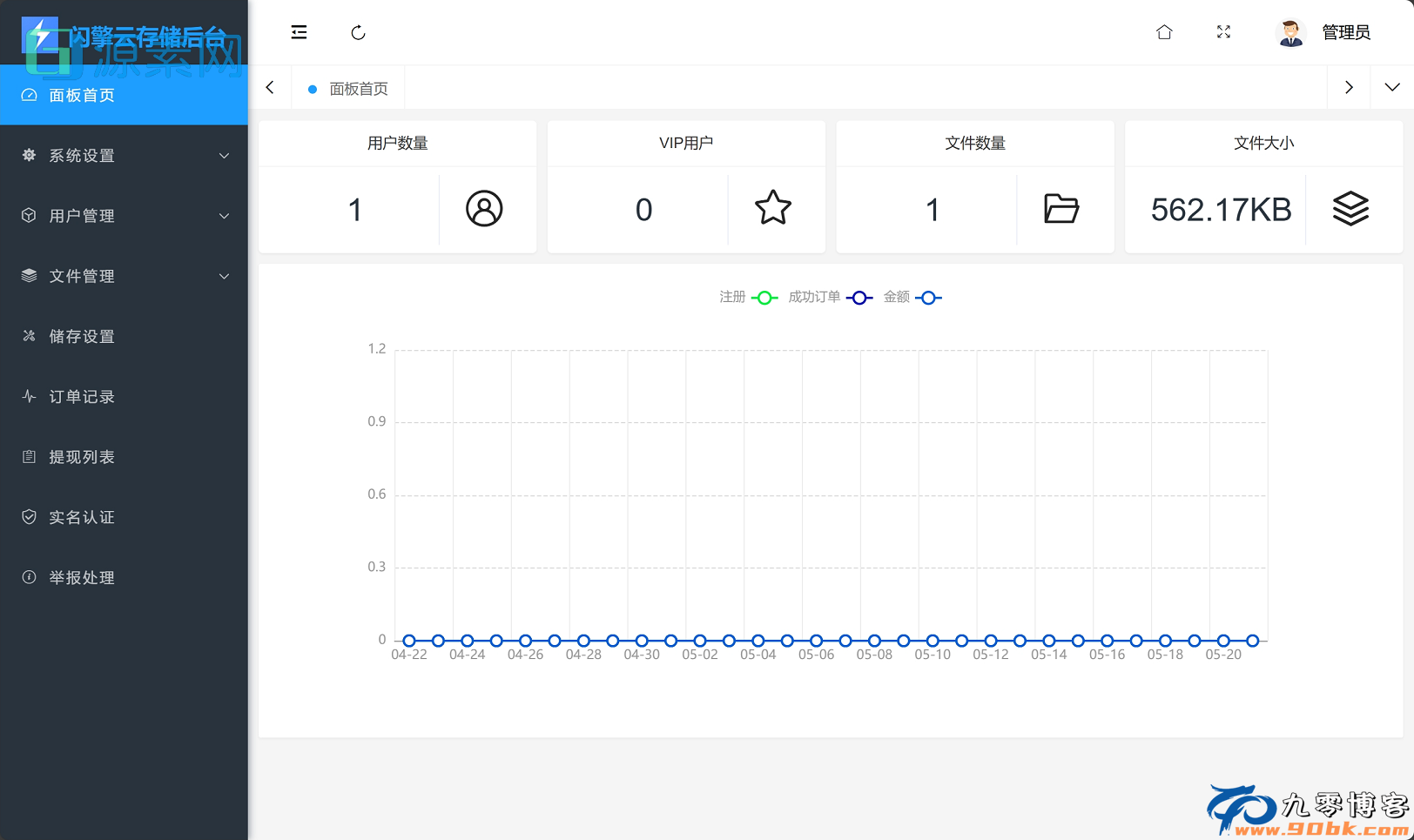Toggle fullscreen with the expand icon
Viewport: 1414px width, 840px height.
coord(1223,32)
